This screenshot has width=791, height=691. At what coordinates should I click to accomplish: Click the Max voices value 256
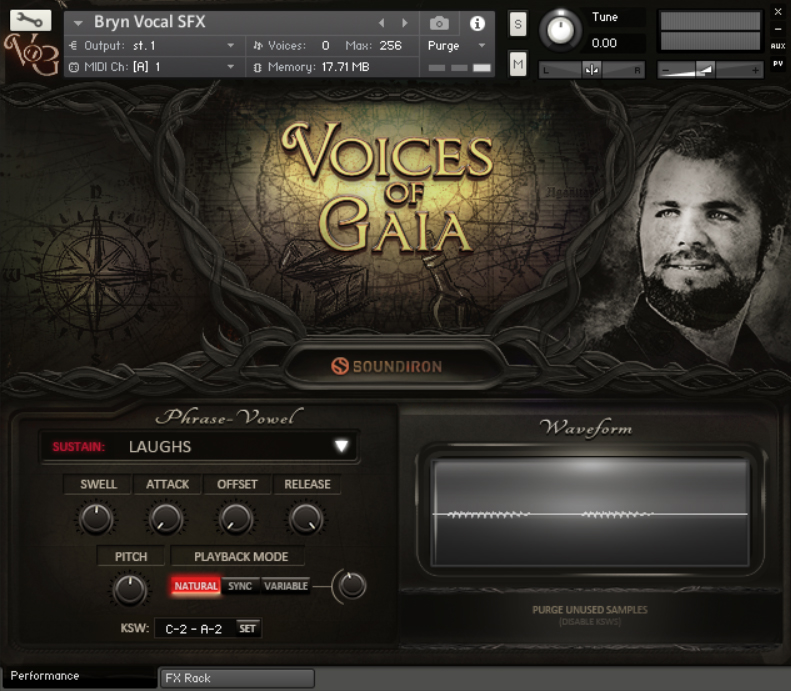click(x=390, y=45)
